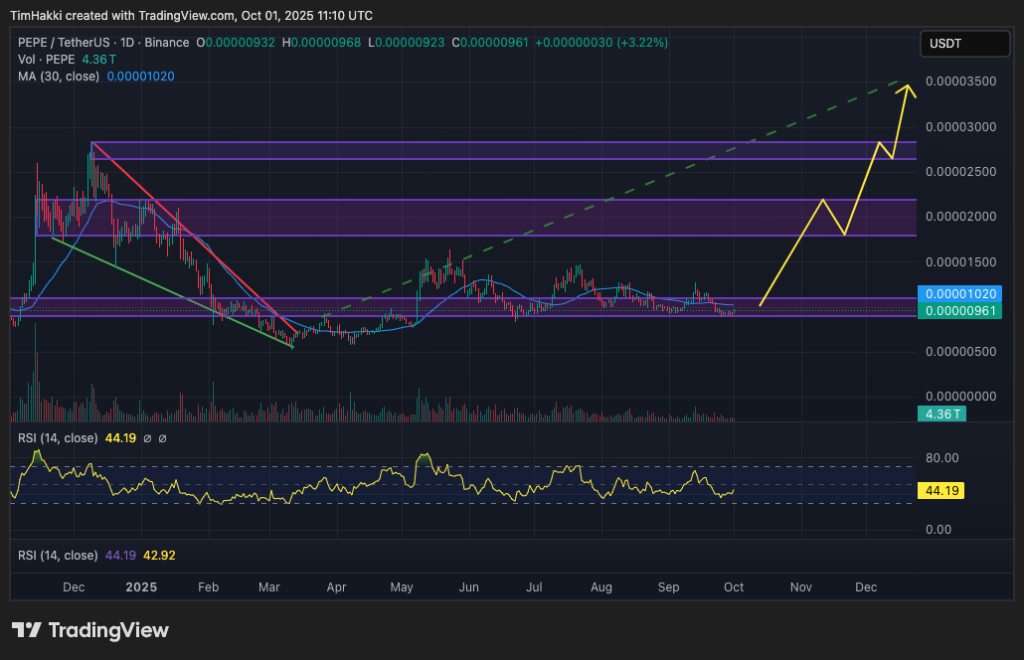Click the yellow 42.92 RSI legend value

click(159, 555)
